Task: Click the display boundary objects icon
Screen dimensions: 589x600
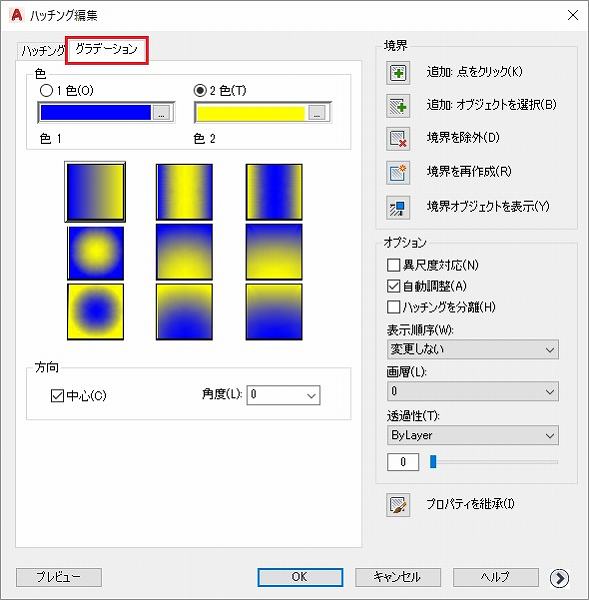Action: coord(398,208)
